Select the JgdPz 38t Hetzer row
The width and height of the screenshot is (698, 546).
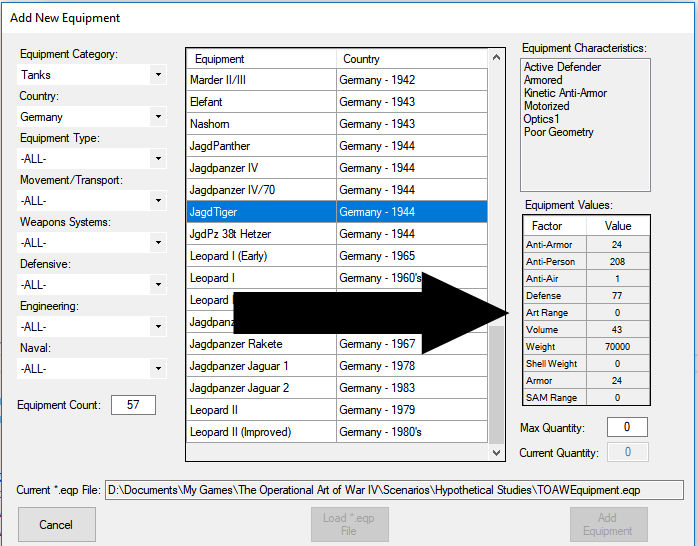click(x=337, y=234)
